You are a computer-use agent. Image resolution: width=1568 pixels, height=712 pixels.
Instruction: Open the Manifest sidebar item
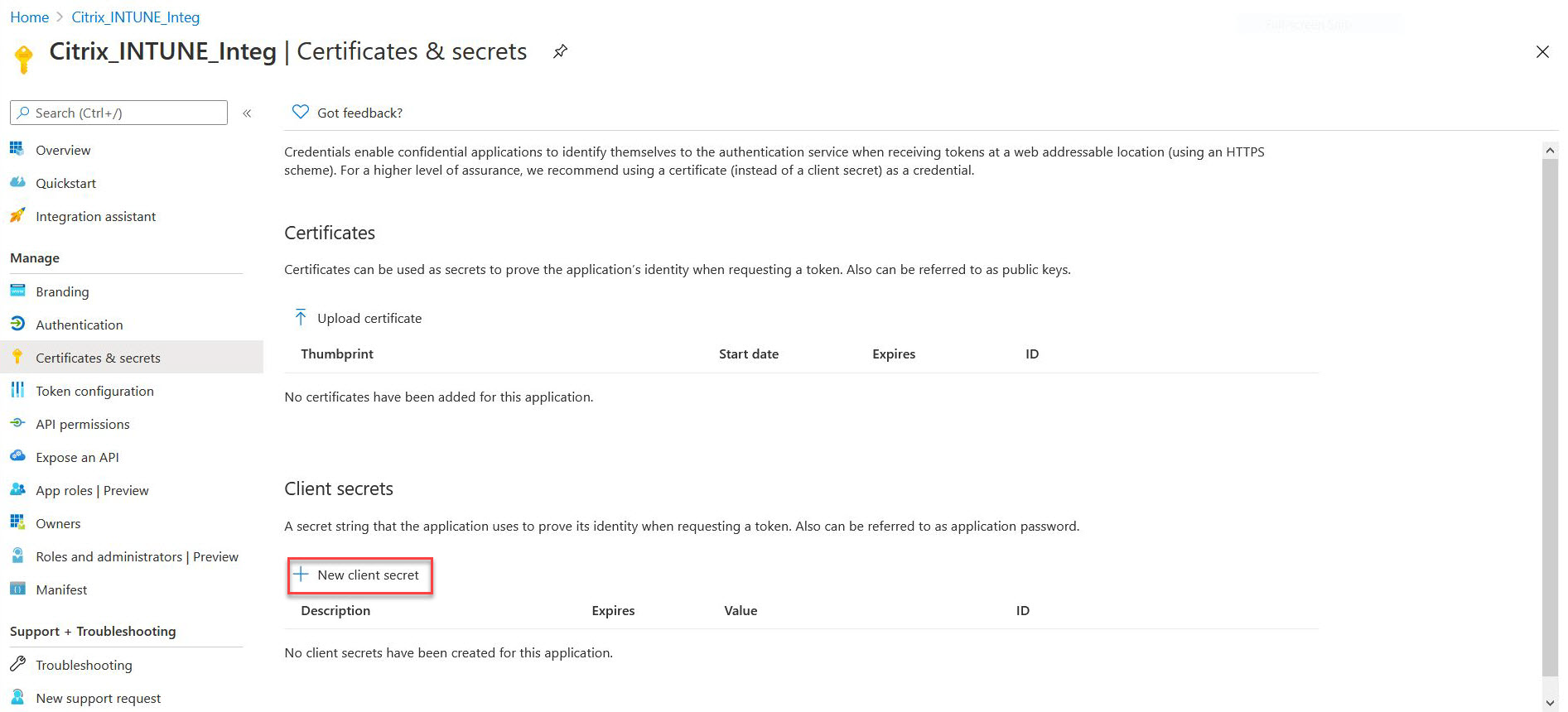[x=61, y=589]
